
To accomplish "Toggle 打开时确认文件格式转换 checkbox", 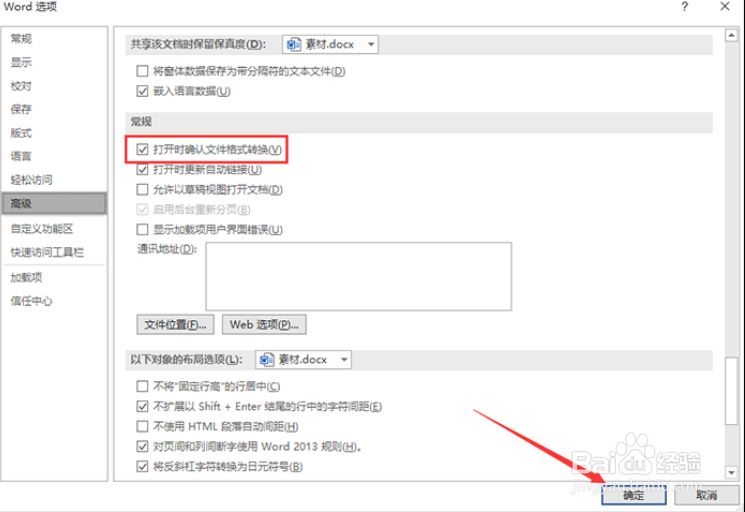I will tap(142, 150).
